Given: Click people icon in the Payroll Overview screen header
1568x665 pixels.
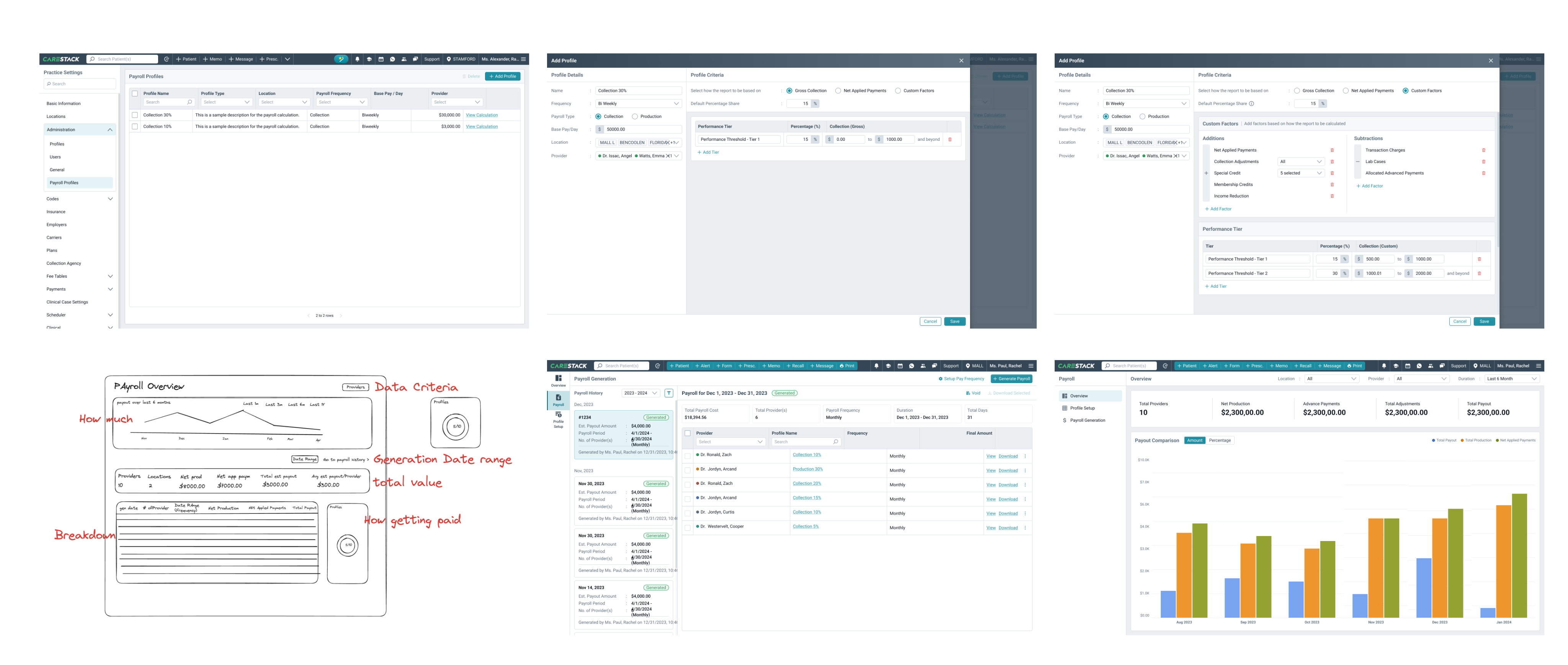Looking at the screenshot, I should tap(1431, 366).
